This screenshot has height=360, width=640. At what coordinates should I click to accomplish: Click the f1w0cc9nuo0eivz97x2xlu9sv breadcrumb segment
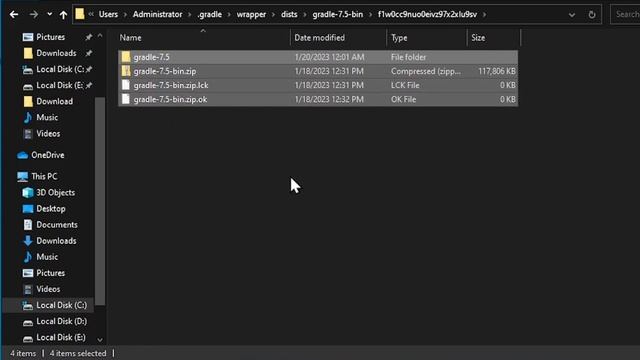(x=427, y=14)
